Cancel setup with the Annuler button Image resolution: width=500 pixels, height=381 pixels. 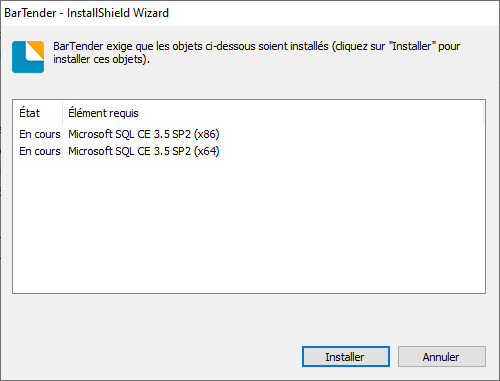tap(442, 357)
